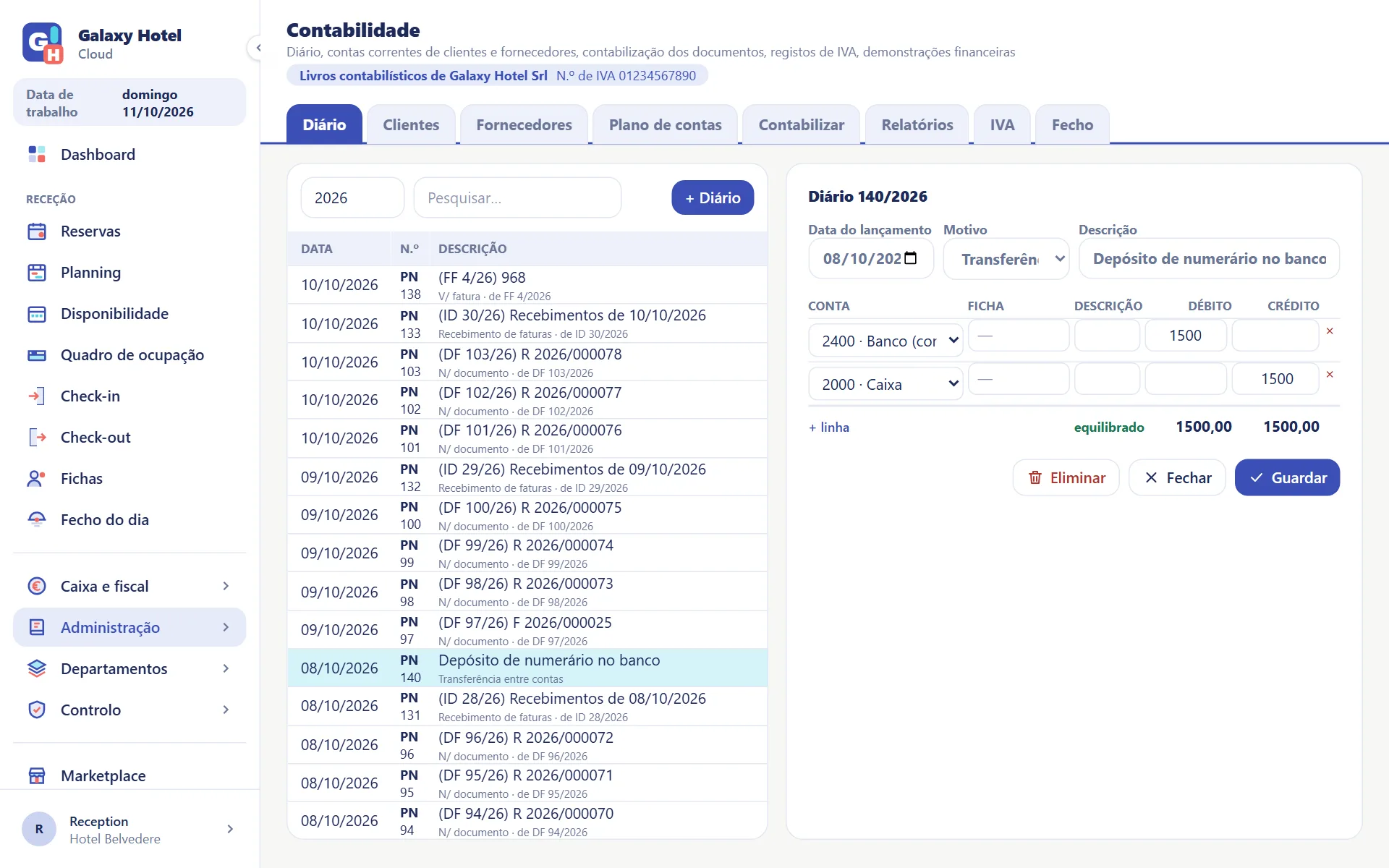Image resolution: width=1389 pixels, height=868 pixels.
Task: Click the 2026 year field
Action: [352, 197]
